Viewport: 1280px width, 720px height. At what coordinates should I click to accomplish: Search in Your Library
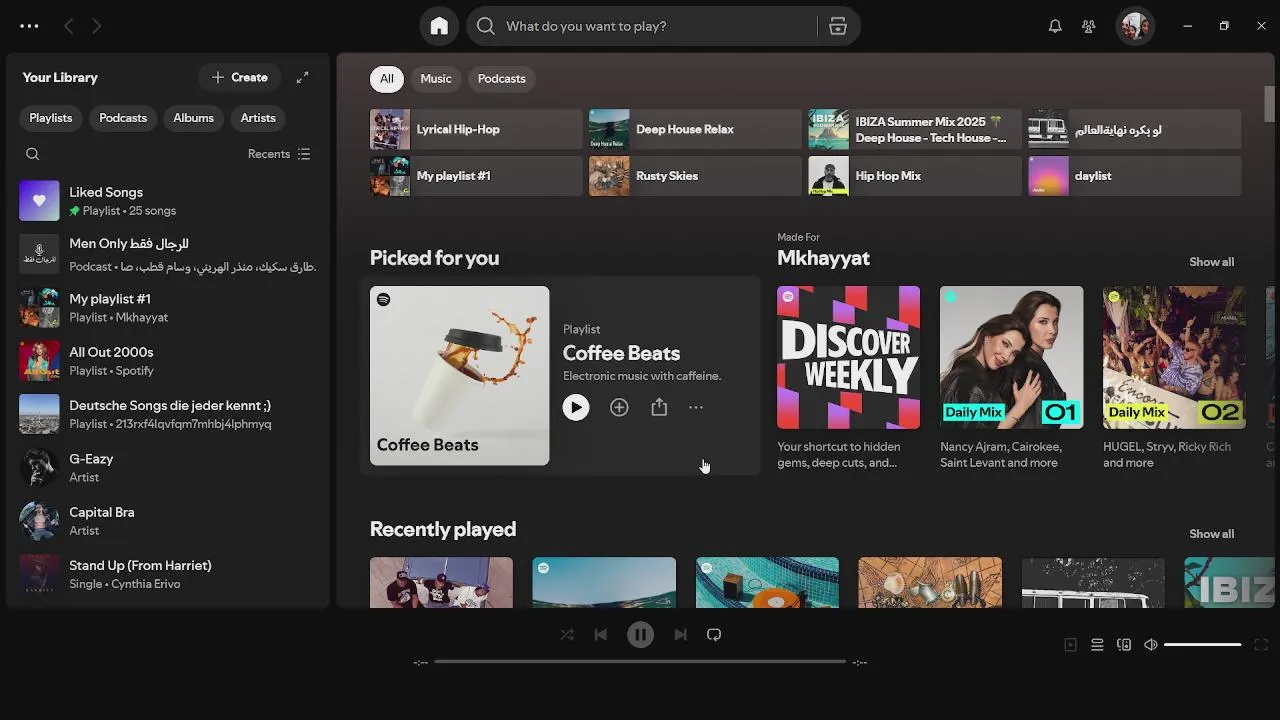coord(33,154)
